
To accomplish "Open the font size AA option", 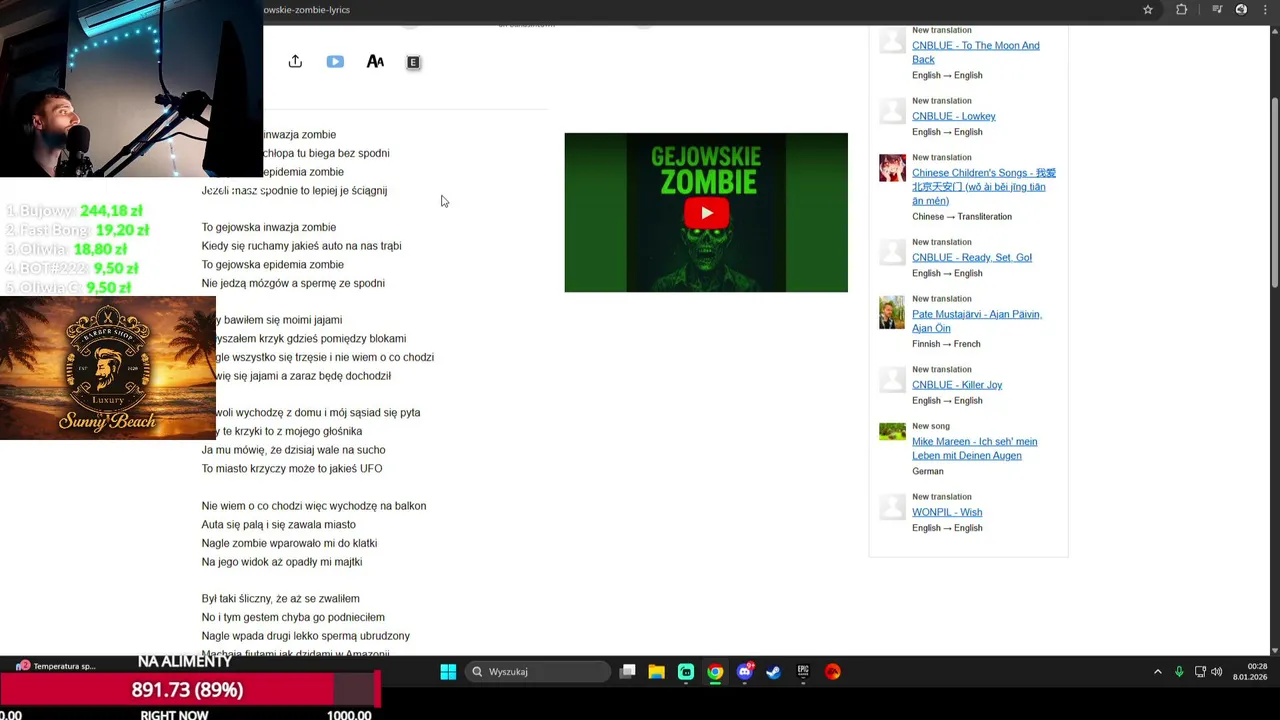I will pos(375,62).
